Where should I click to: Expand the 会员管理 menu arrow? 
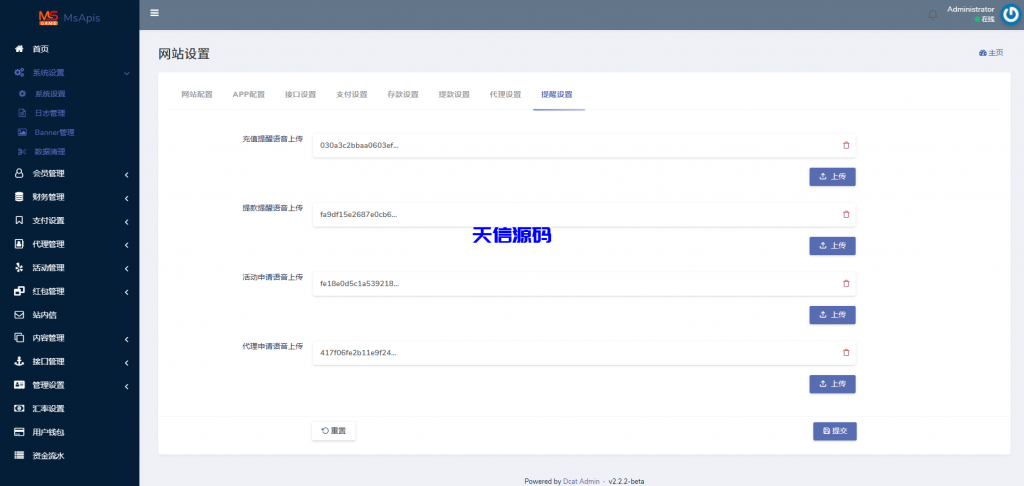(127, 175)
